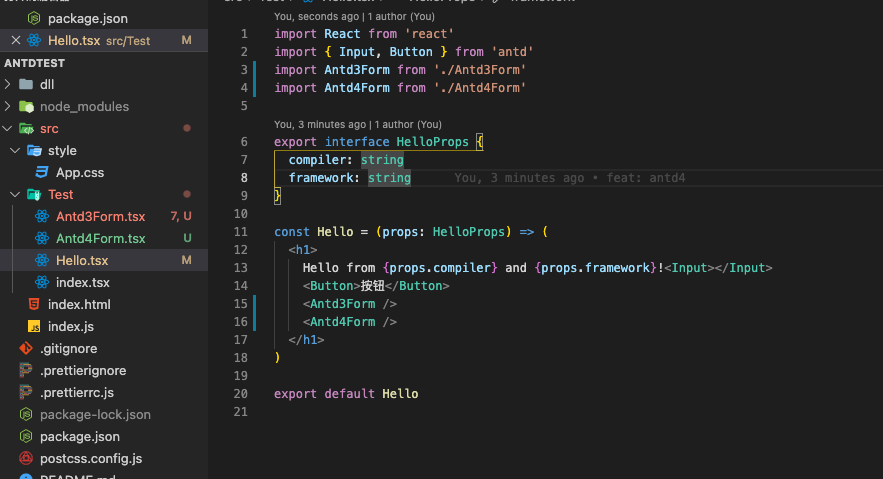Open index.tsx from the file tree
883x479 pixels.
[83, 282]
